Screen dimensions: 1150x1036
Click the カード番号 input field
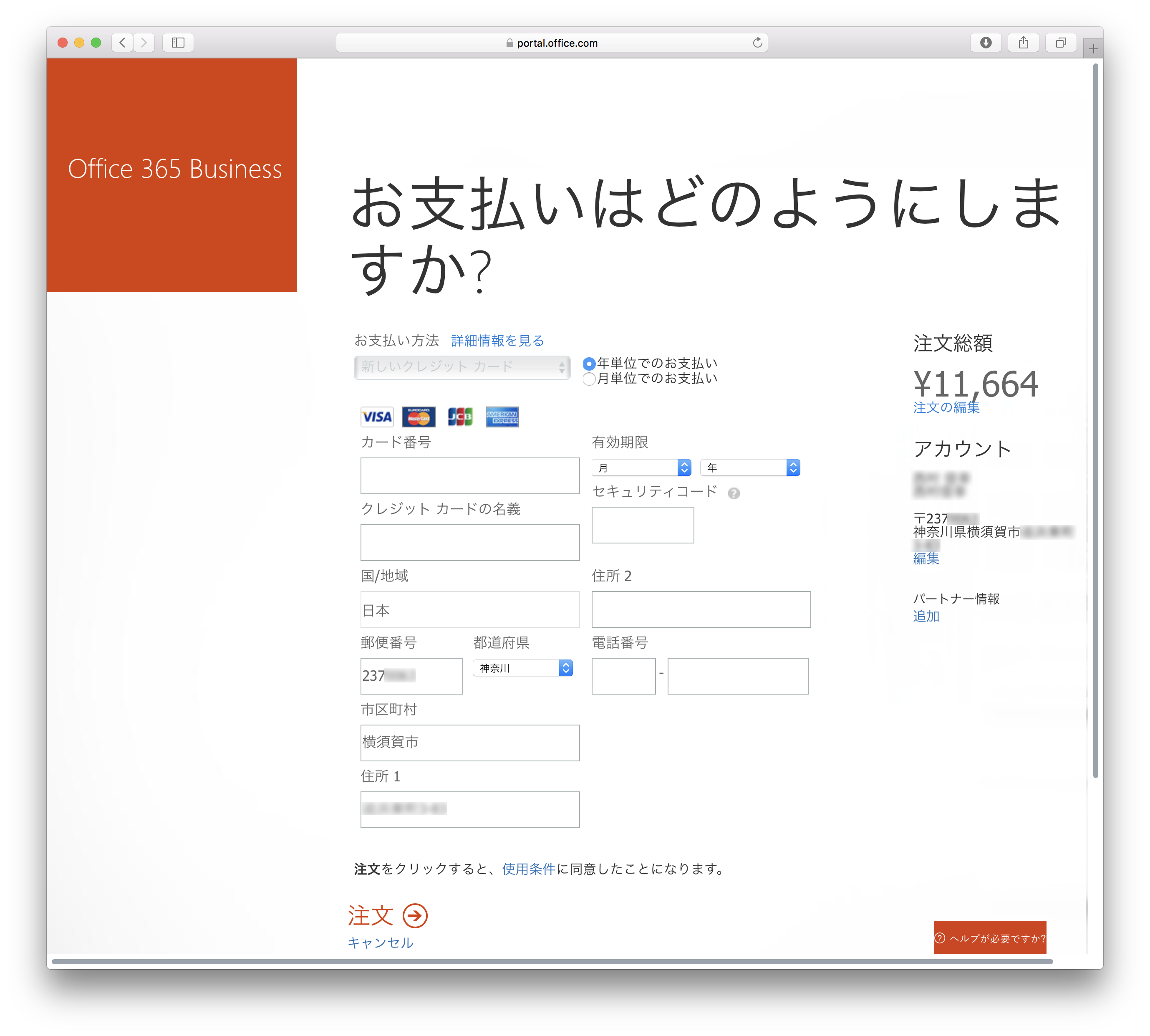[469, 475]
